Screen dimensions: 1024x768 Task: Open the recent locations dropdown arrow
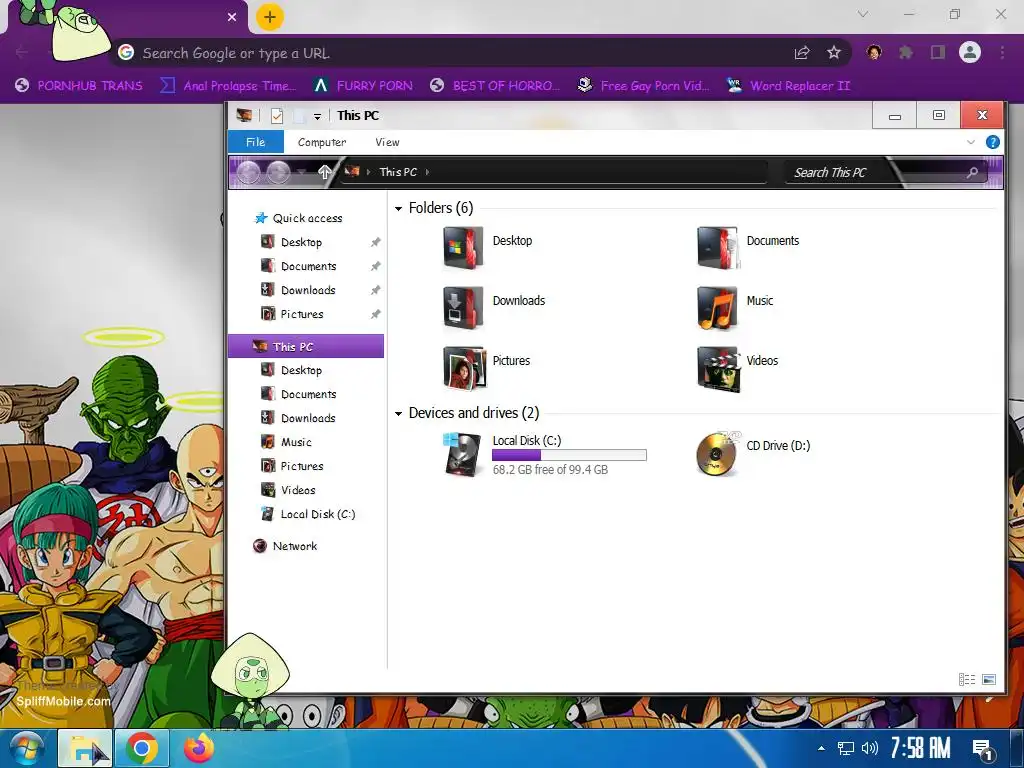[301, 172]
